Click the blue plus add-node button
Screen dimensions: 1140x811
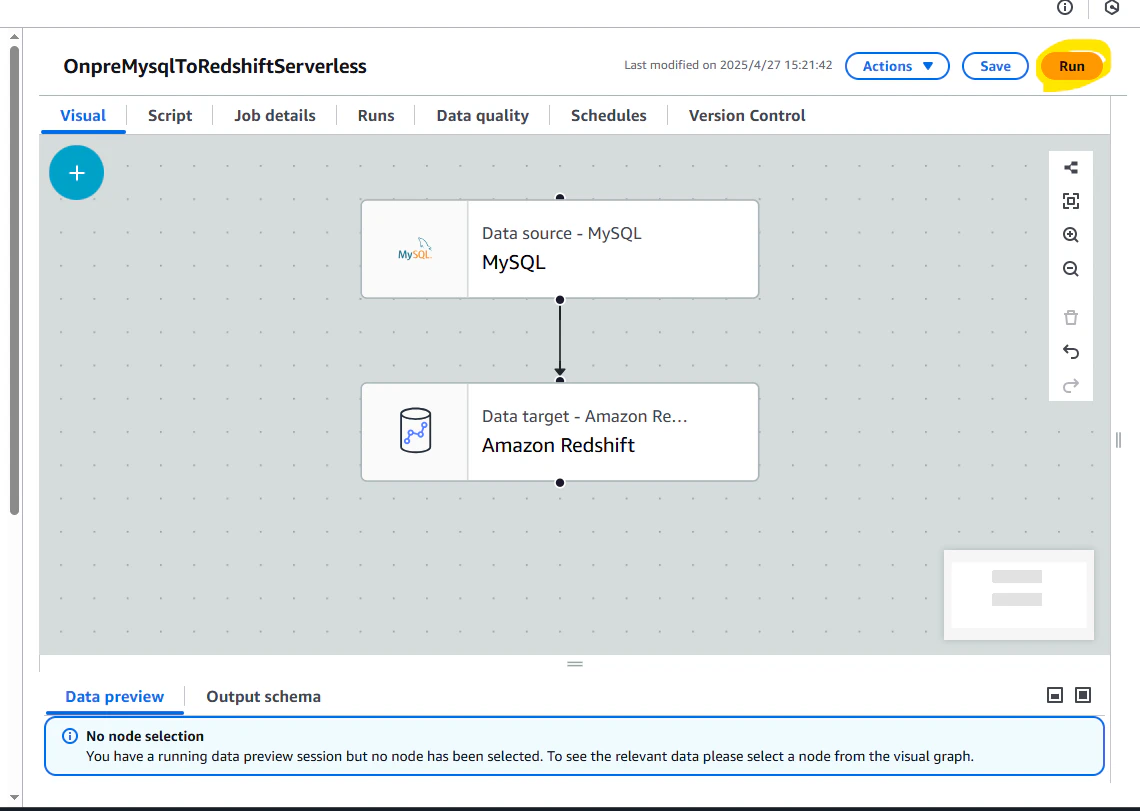(x=76, y=172)
